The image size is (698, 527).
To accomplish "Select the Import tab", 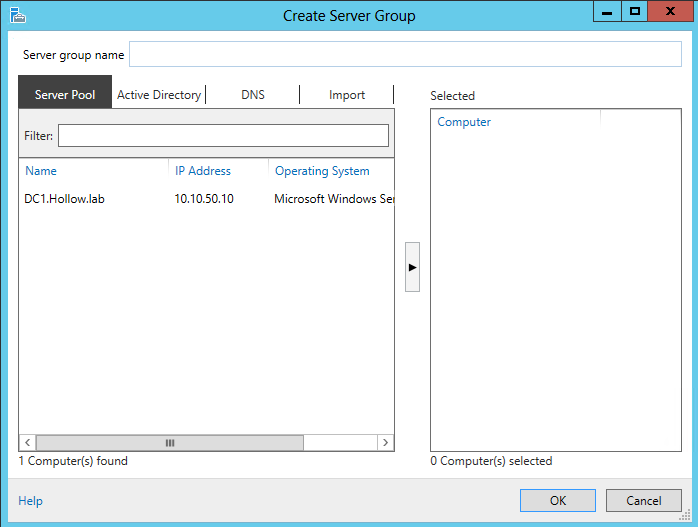I will coord(347,95).
